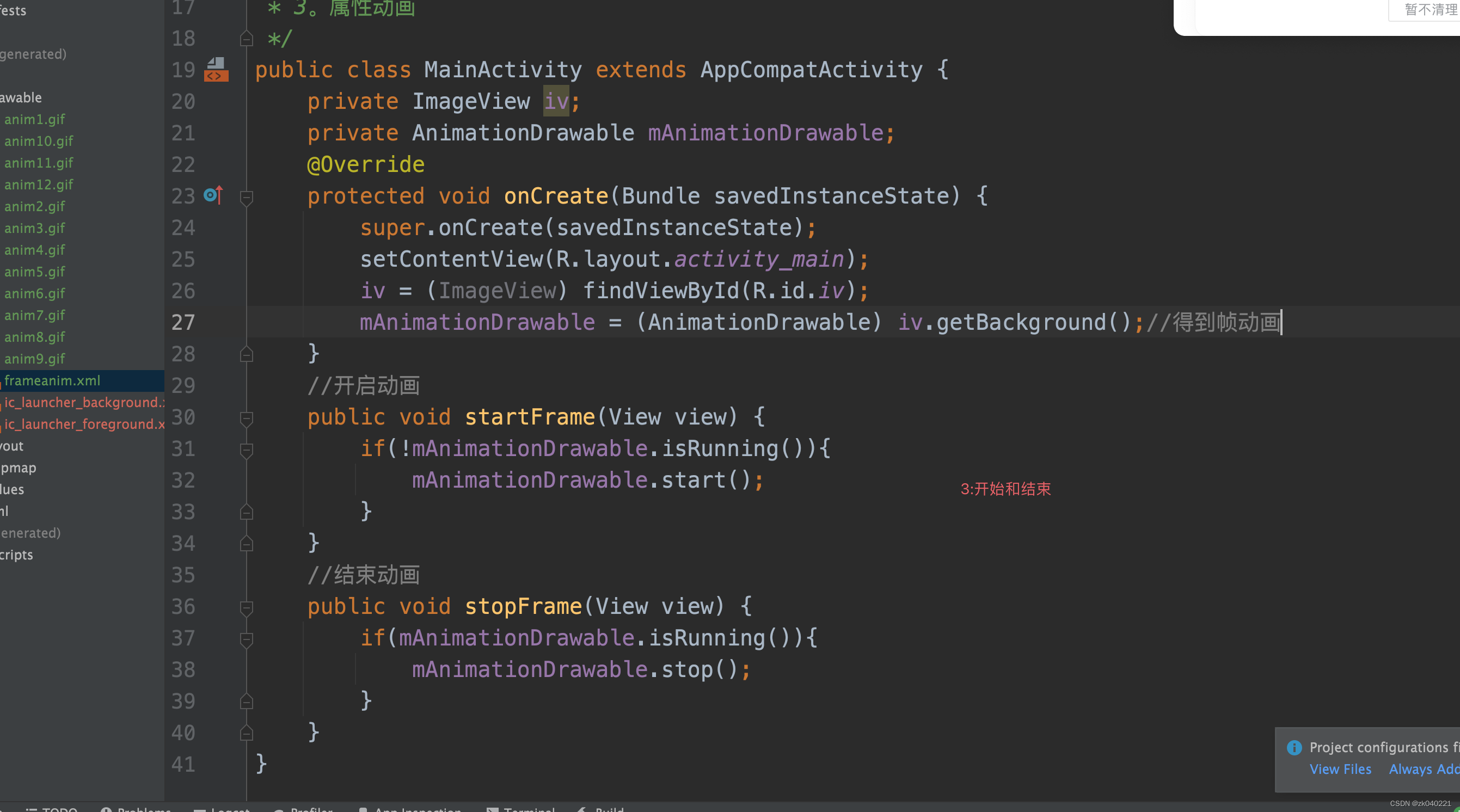Fold the if block on line 31

click(246, 450)
